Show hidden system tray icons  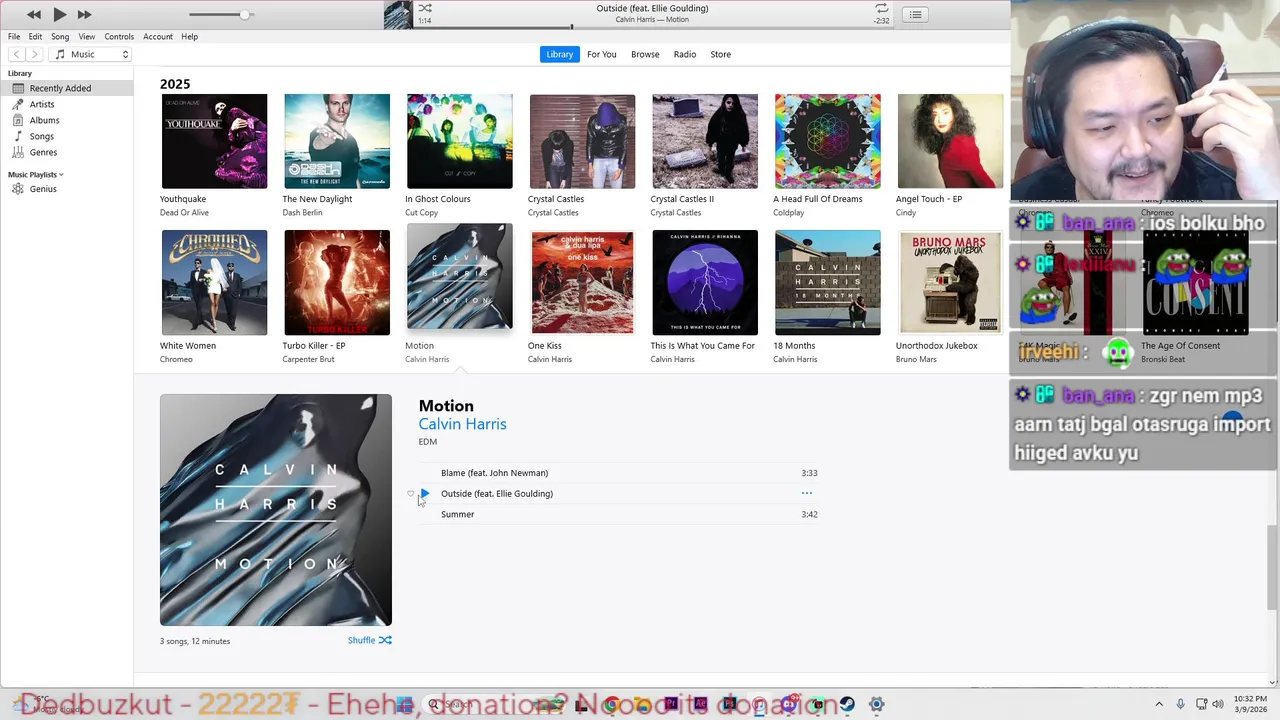point(1159,705)
